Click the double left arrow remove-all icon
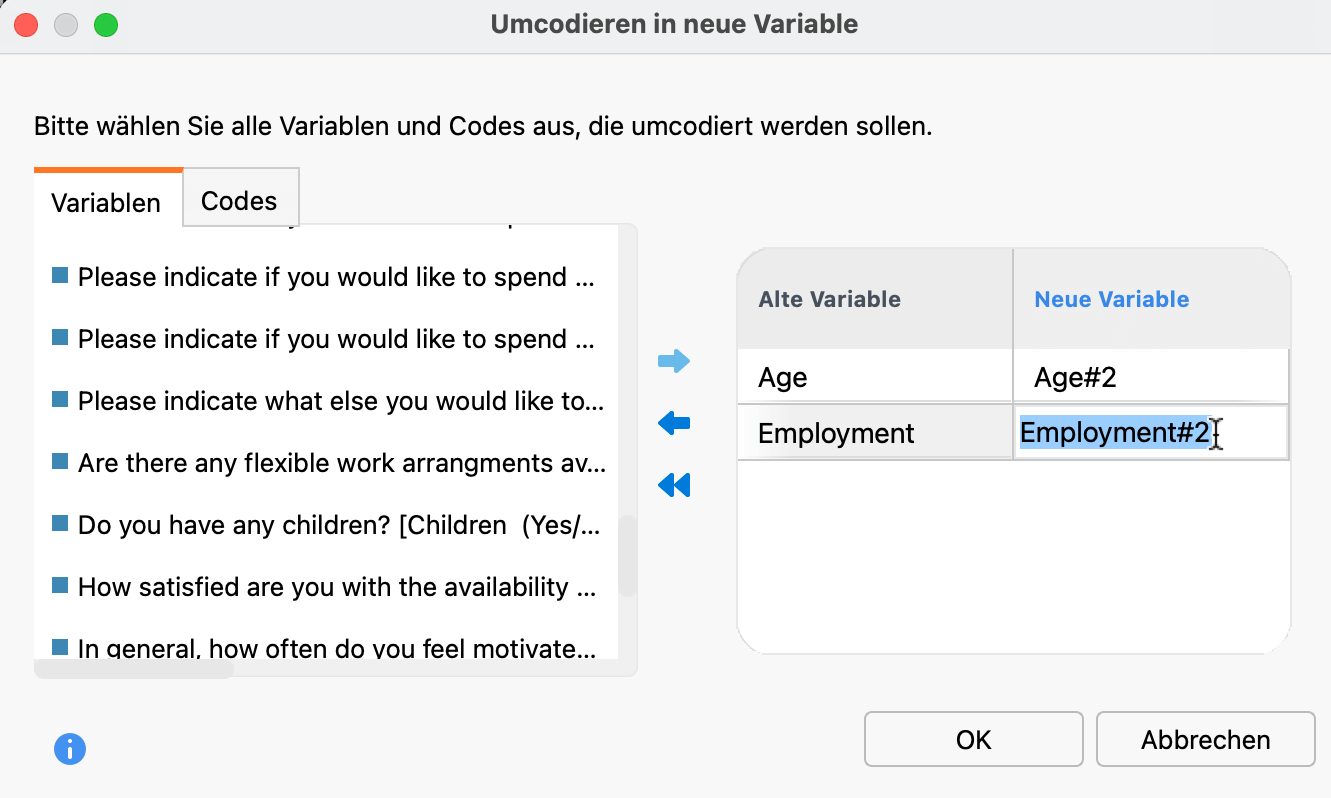The image size is (1331, 798). pyautogui.click(x=674, y=486)
